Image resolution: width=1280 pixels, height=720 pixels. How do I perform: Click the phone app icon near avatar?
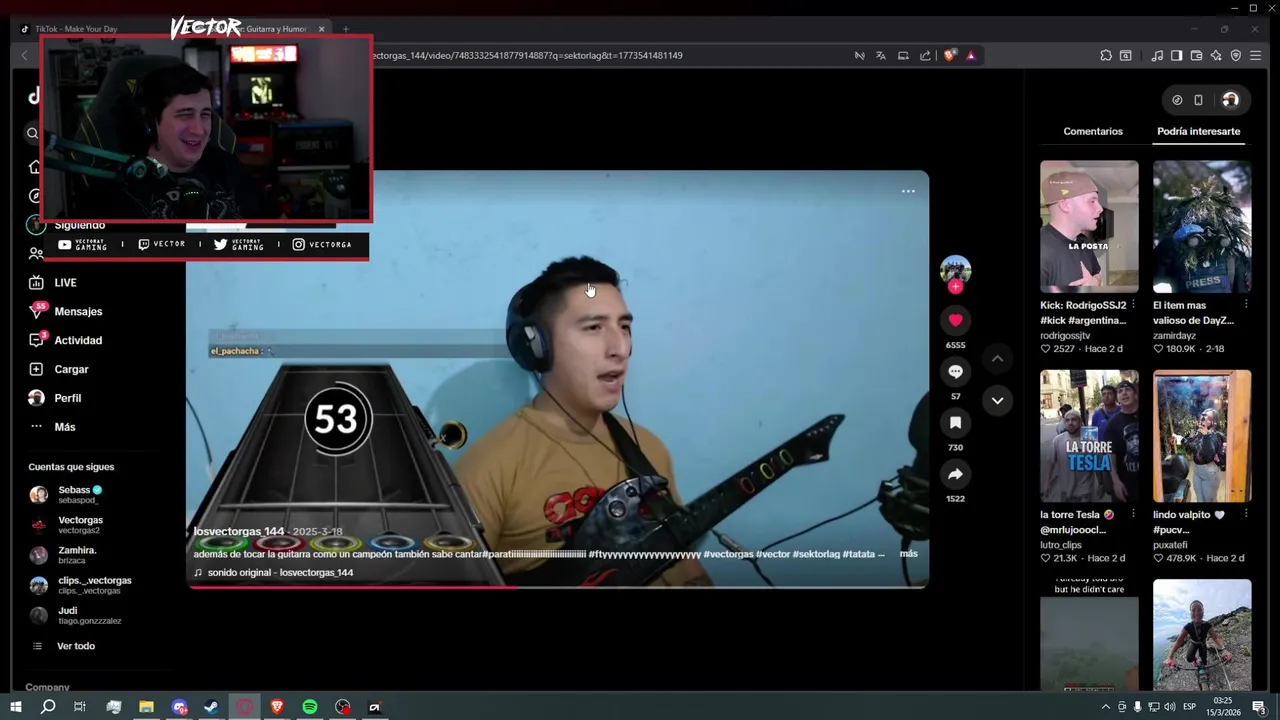pyautogui.click(x=1198, y=100)
